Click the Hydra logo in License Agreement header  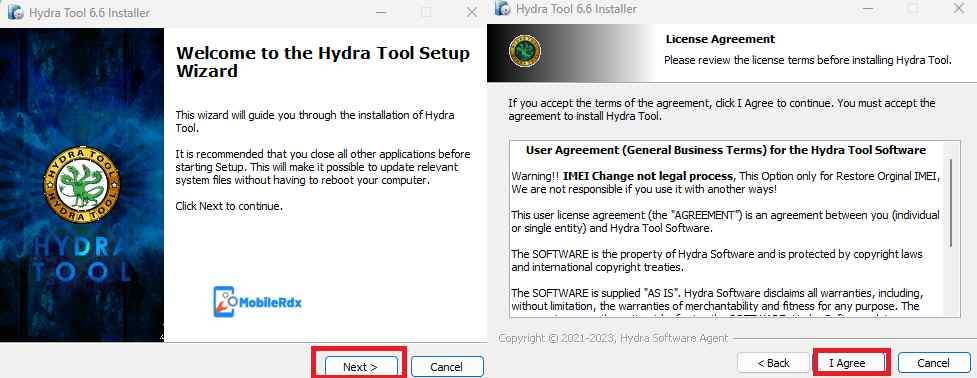click(x=525, y=51)
